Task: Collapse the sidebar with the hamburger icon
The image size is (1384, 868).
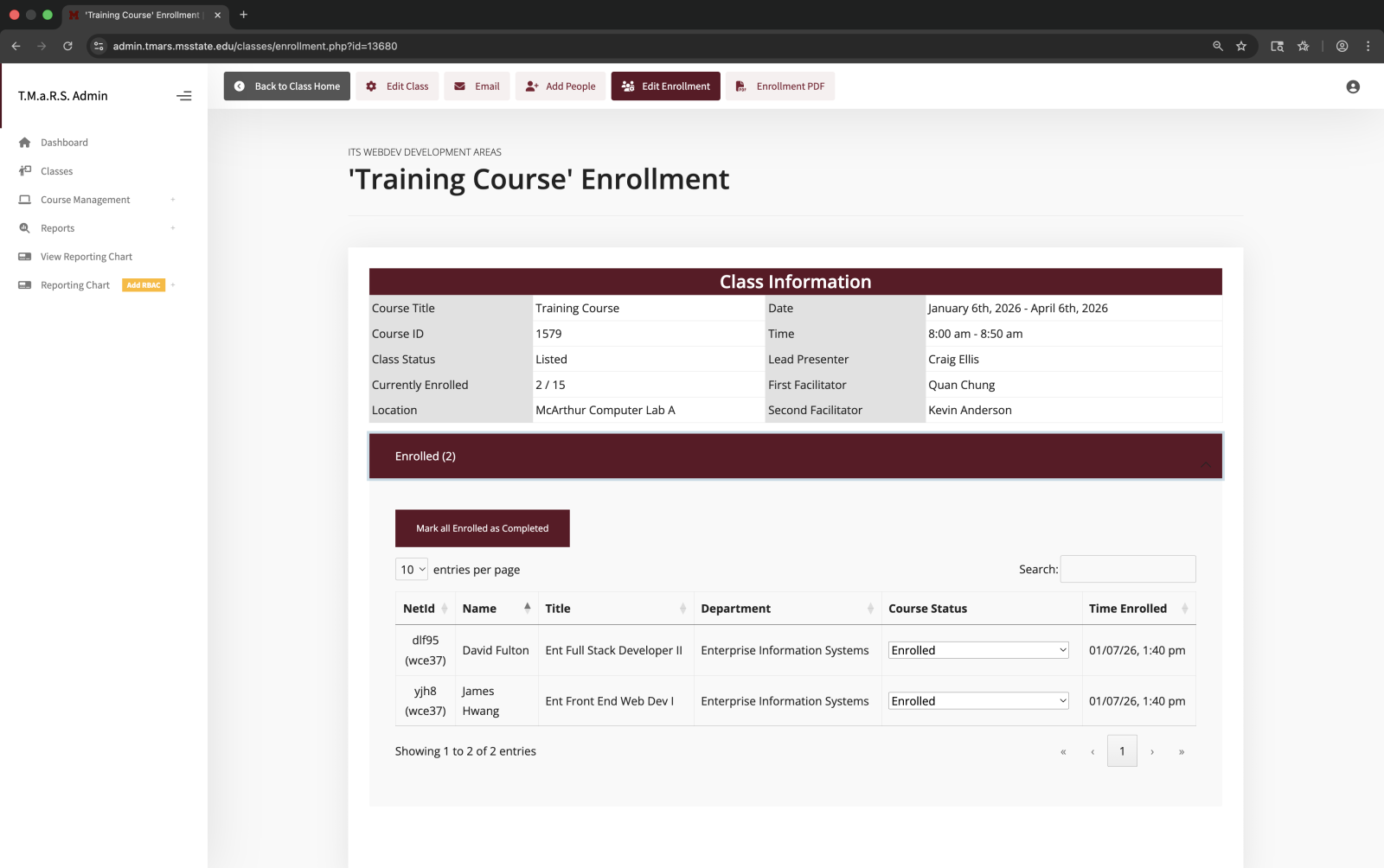Action: coord(183,96)
